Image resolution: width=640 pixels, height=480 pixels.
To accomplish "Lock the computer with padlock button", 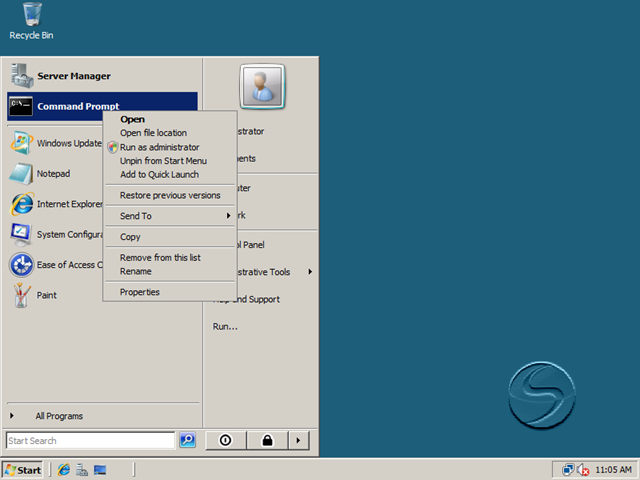I will pyautogui.click(x=267, y=440).
